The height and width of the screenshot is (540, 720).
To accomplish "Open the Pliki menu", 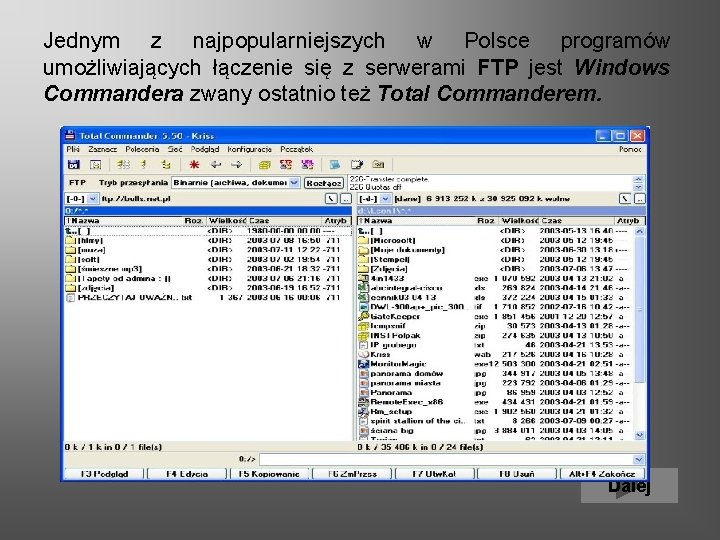I will [x=73, y=149].
